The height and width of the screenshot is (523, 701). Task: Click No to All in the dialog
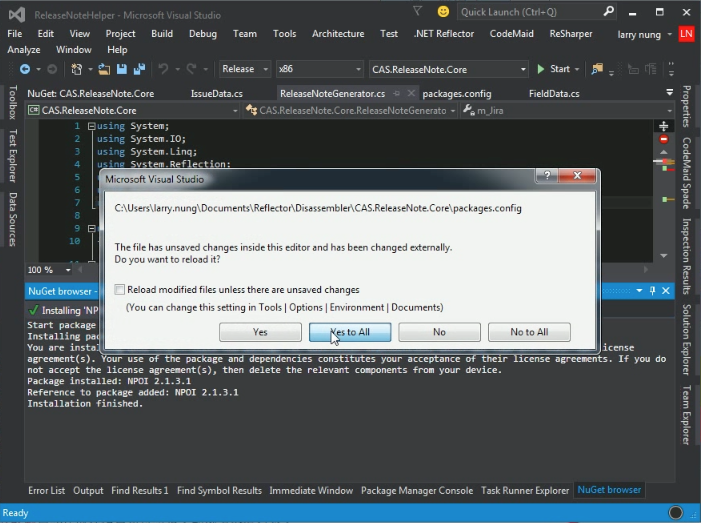[529, 332]
